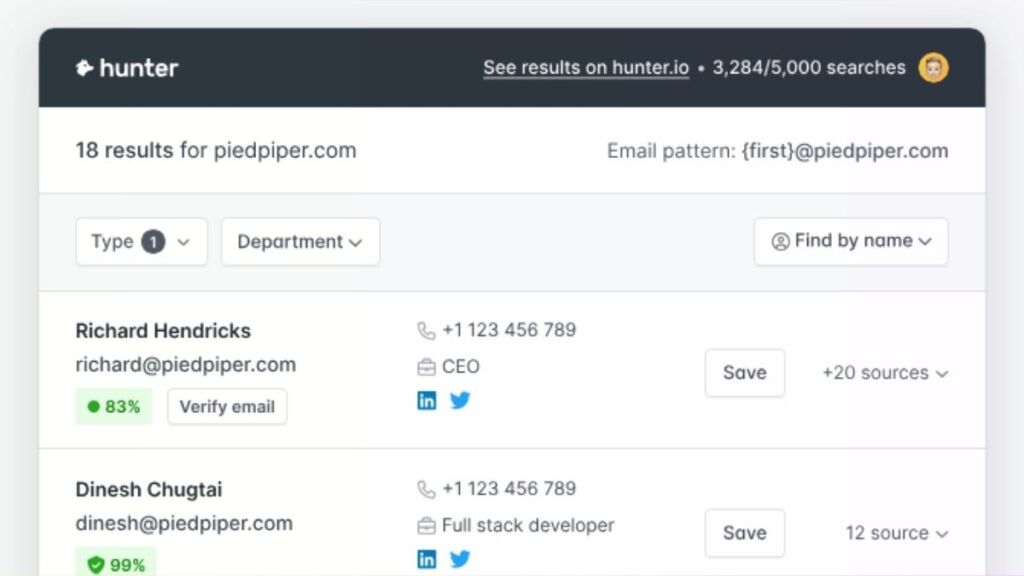1024x576 pixels.
Task: Open Richard Hendricks' LinkedIn profile
Action: (427, 400)
